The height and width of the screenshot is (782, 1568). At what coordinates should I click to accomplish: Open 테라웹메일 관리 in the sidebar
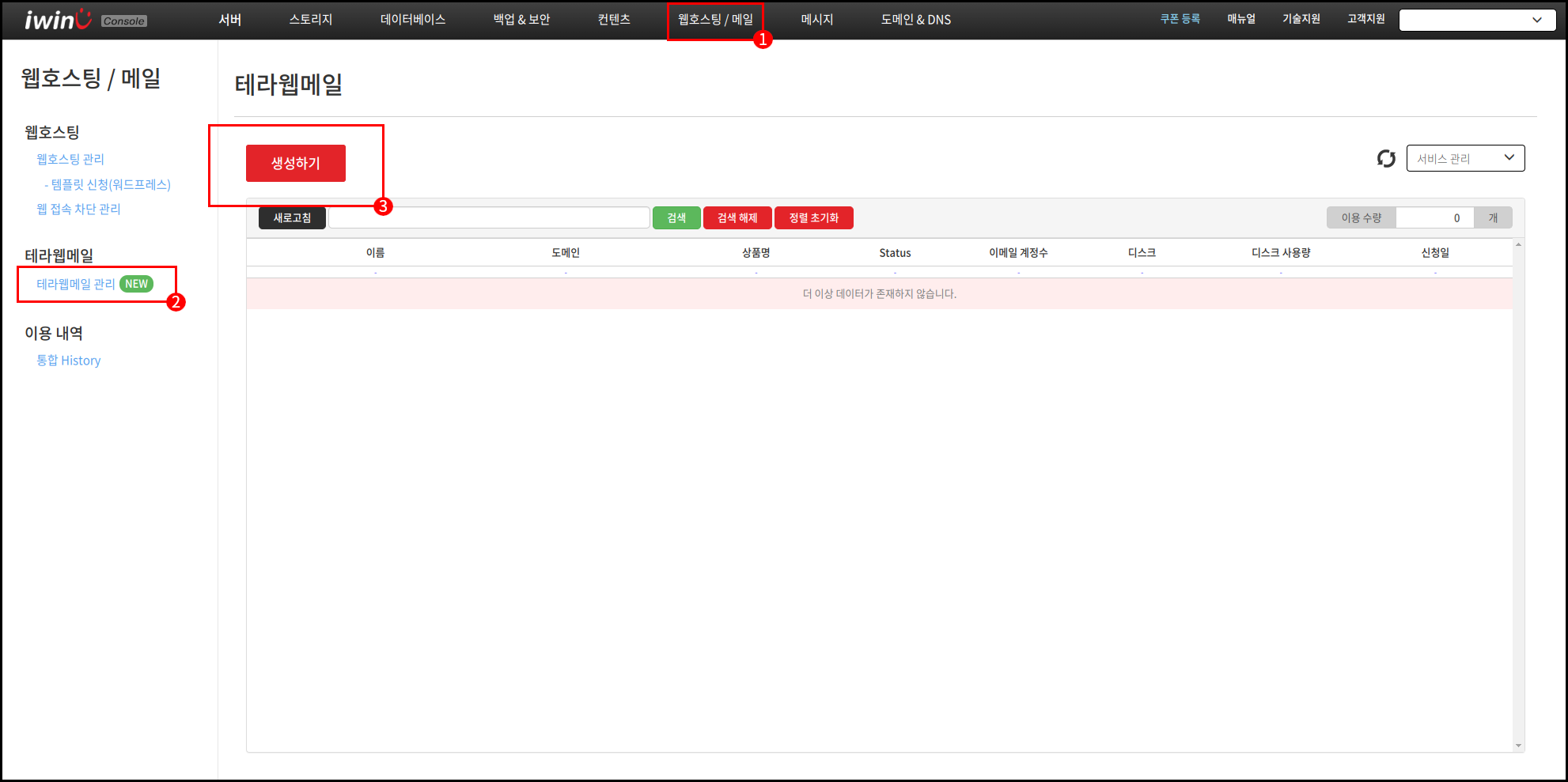tap(76, 284)
